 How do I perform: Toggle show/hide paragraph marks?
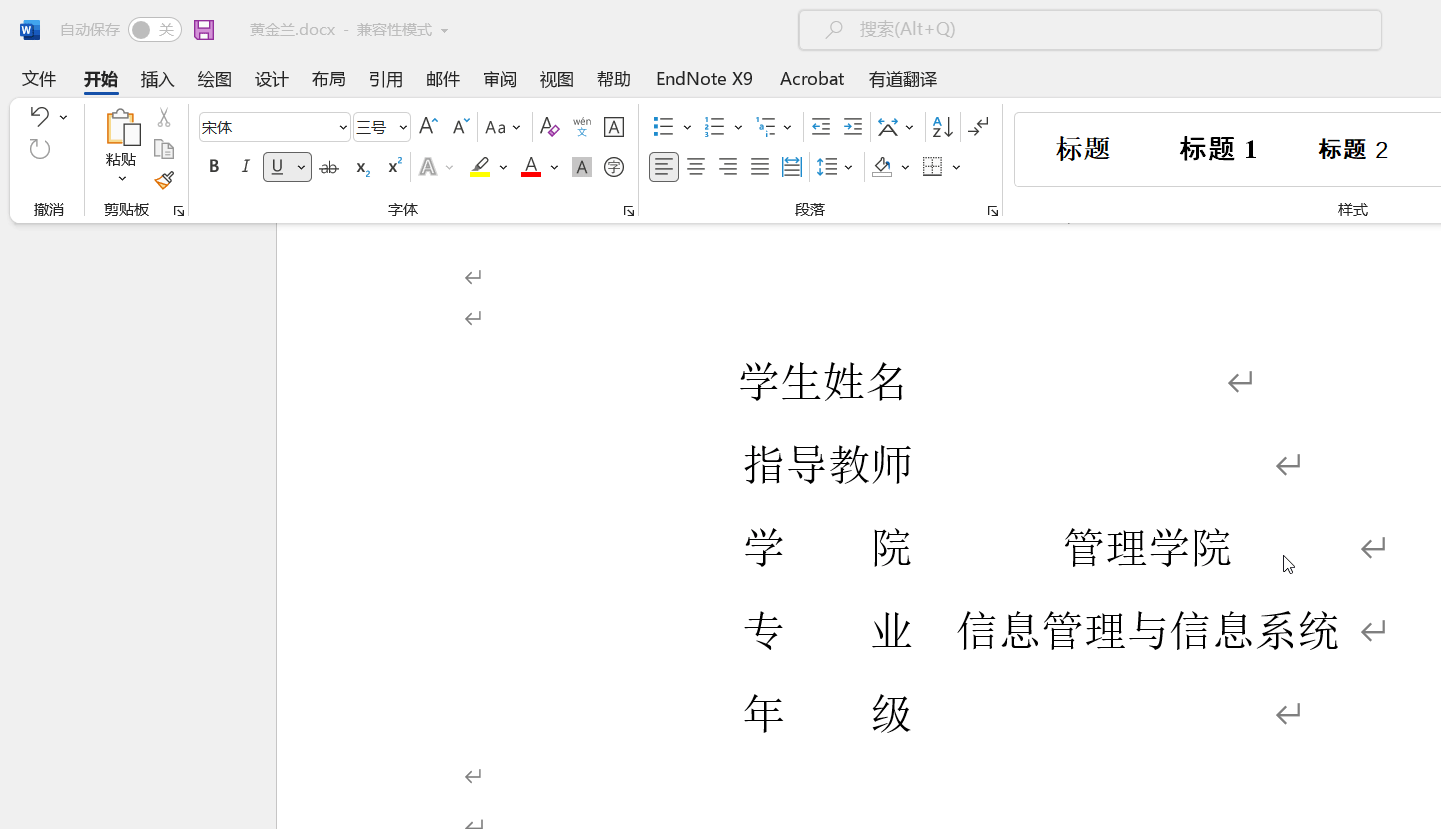tap(978, 127)
